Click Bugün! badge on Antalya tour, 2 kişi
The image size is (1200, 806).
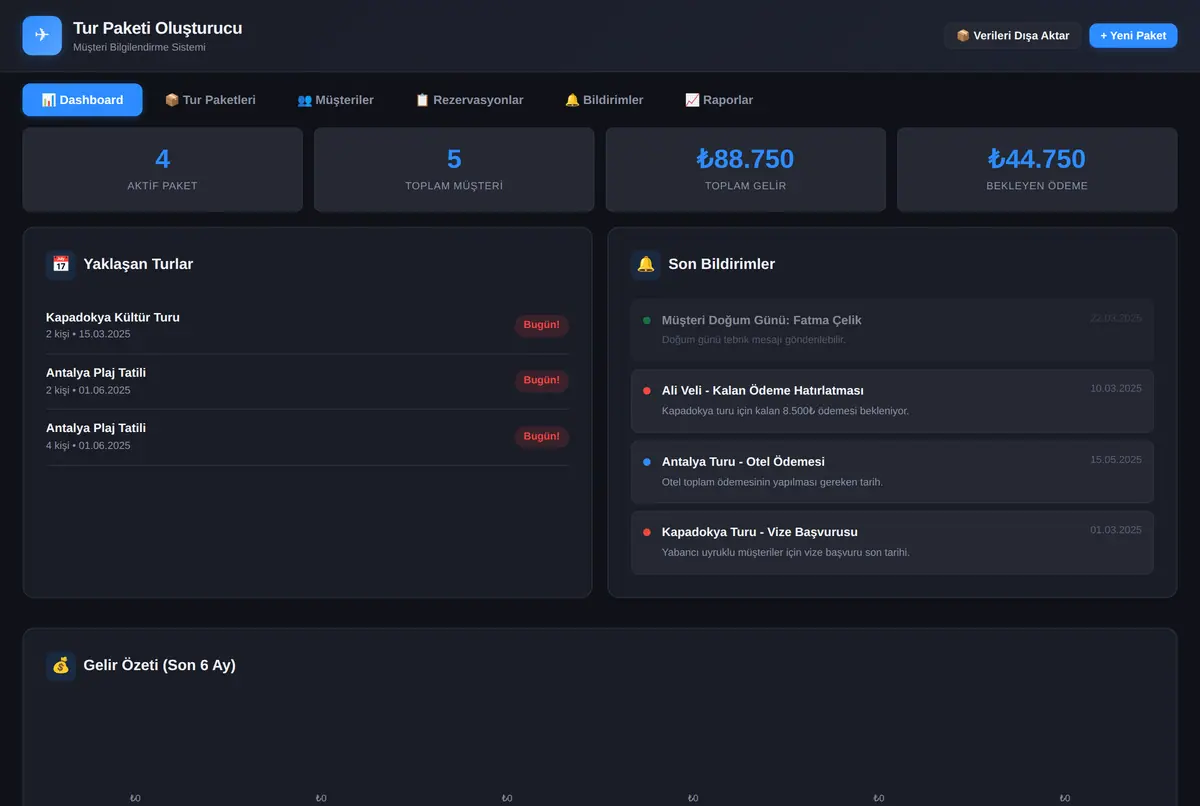542,380
